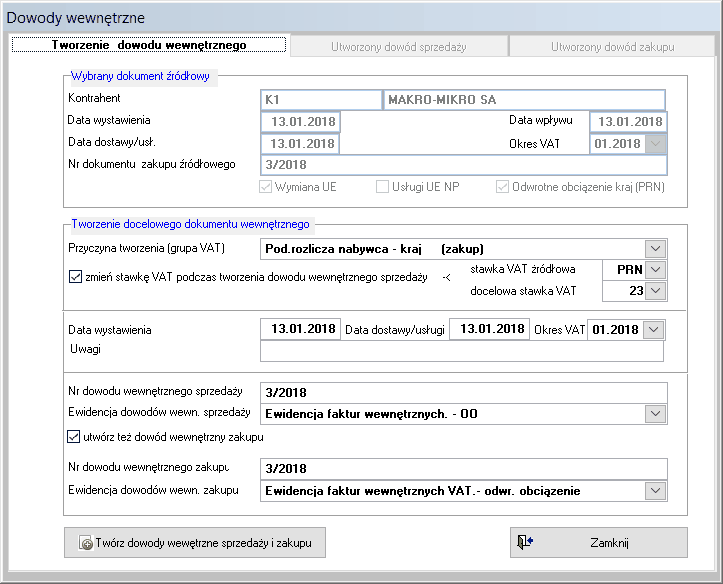Click the Uwagi input field

[x=462, y=351]
